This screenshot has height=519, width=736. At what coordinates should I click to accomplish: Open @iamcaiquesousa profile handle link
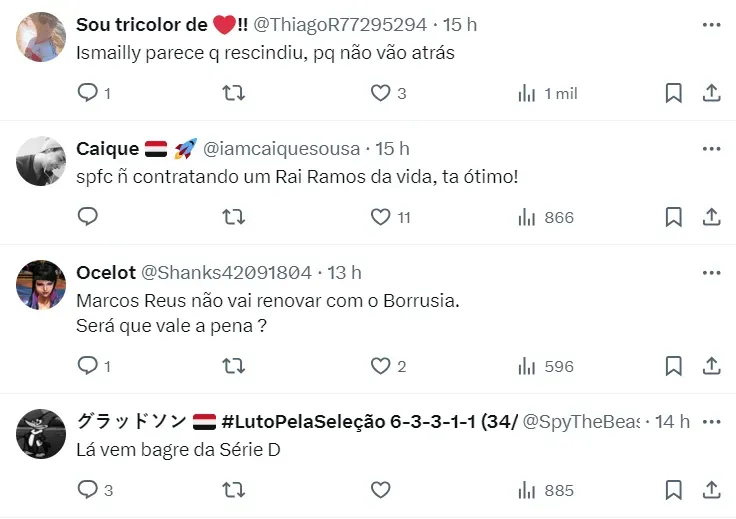(281, 149)
